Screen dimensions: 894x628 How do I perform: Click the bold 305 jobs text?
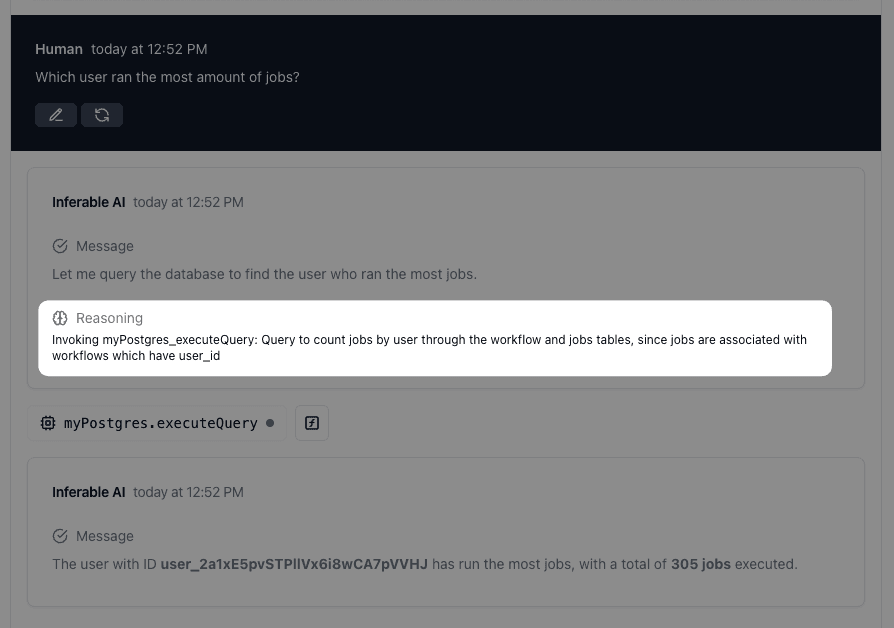701,564
